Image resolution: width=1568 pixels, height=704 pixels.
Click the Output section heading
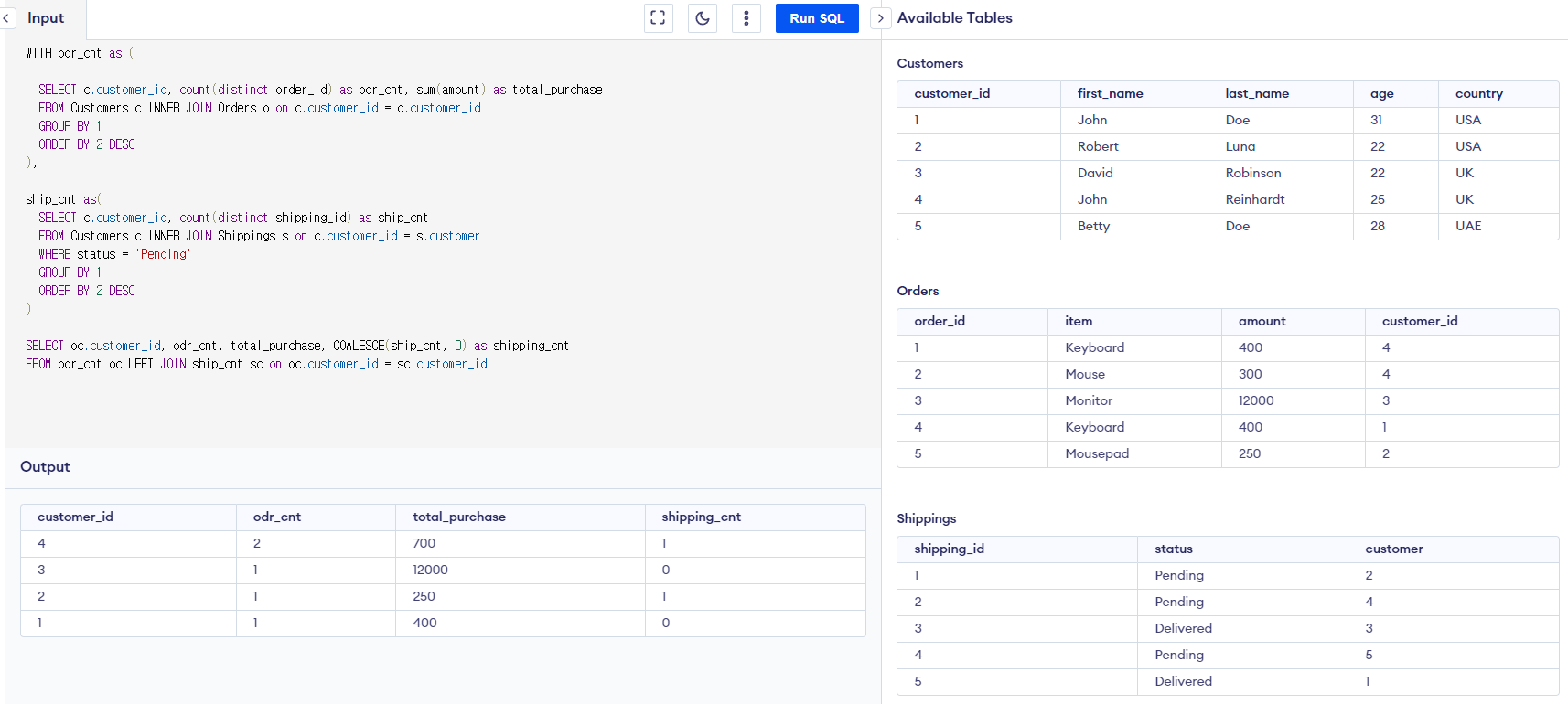(45, 466)
